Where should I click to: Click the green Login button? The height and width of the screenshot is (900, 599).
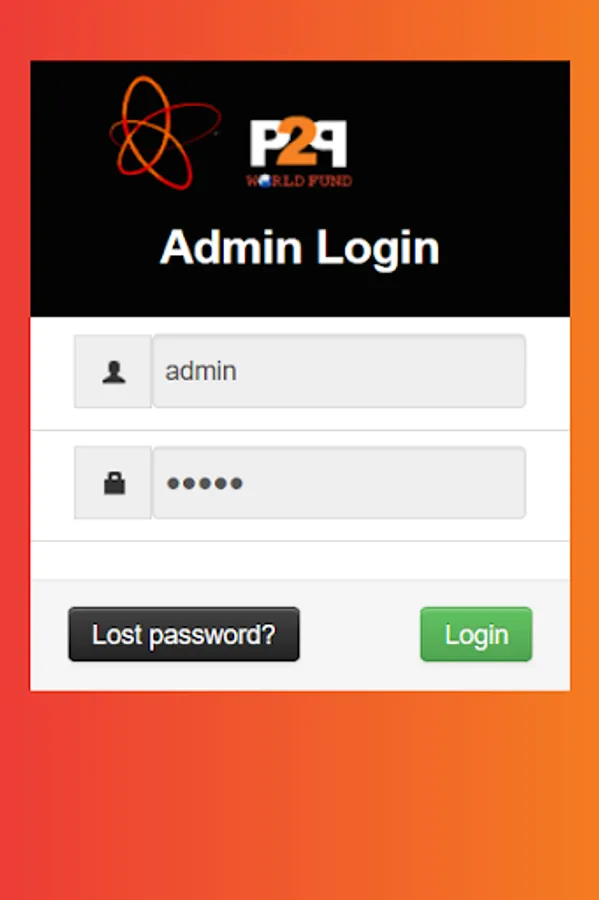coord(476,634)
